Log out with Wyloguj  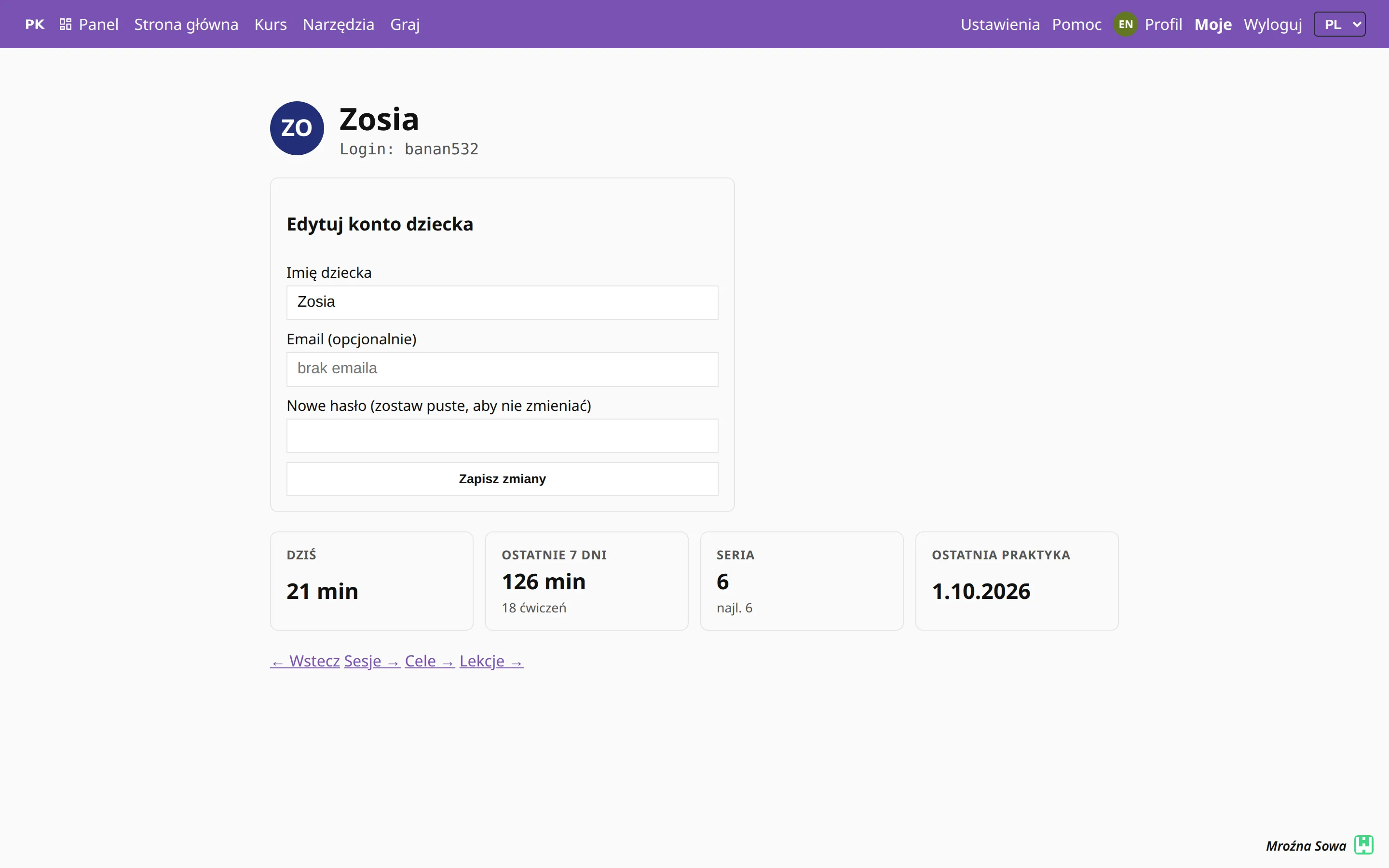pyautogui.click(x=1272, y=24)
